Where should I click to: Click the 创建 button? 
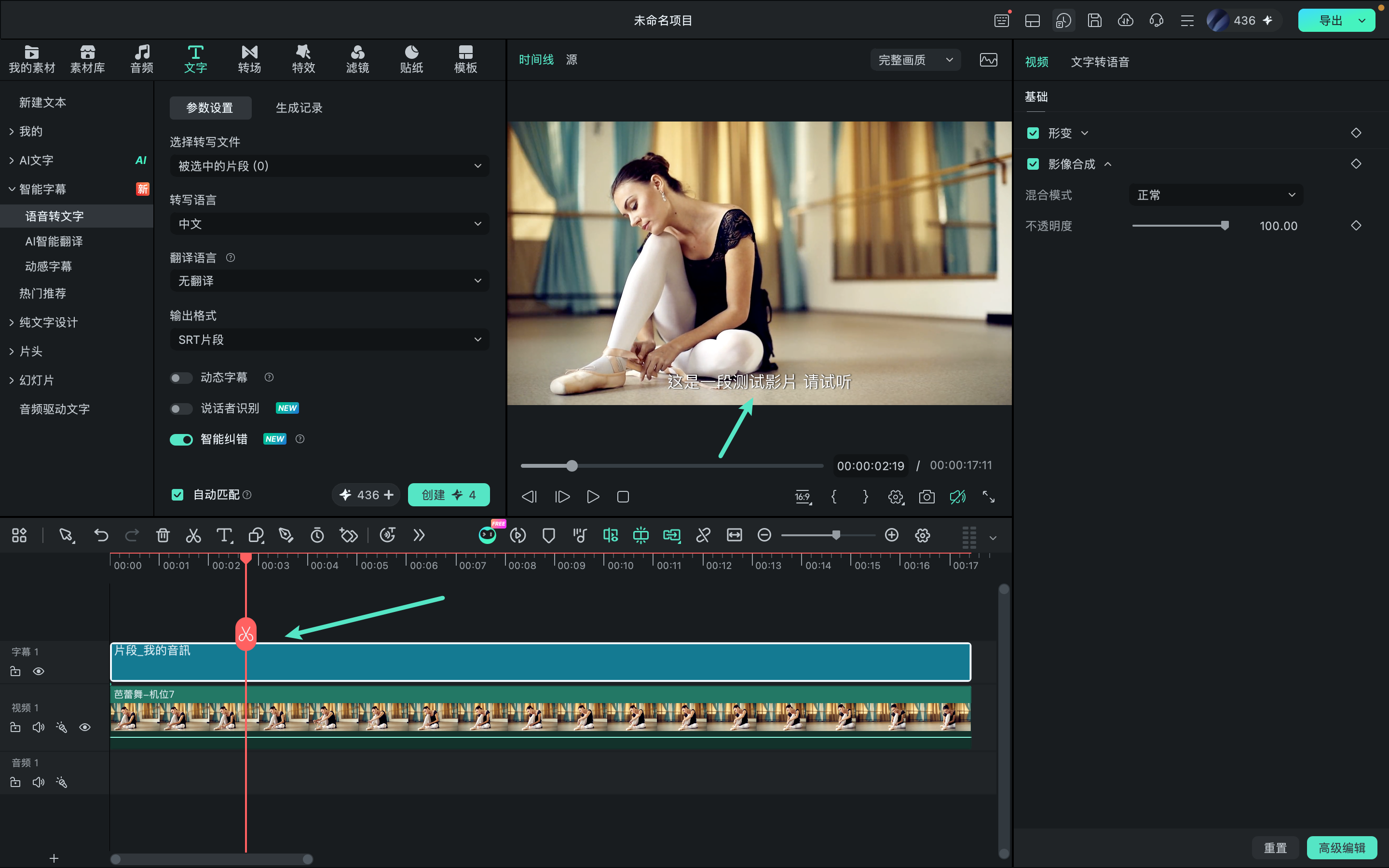tap(448, 495)
